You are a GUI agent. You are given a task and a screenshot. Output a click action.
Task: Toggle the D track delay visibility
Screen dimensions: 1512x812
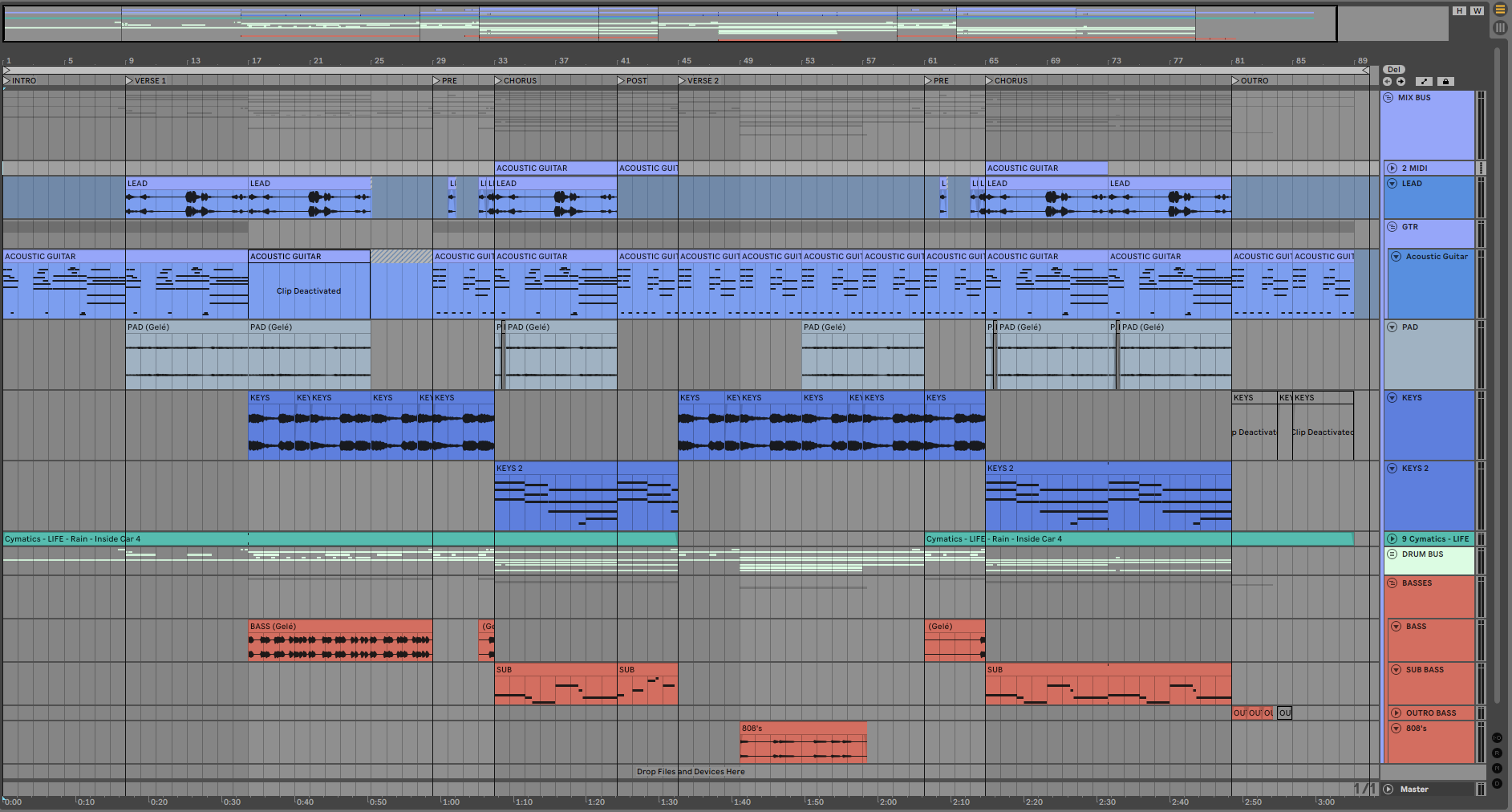tap(1497, 784)
